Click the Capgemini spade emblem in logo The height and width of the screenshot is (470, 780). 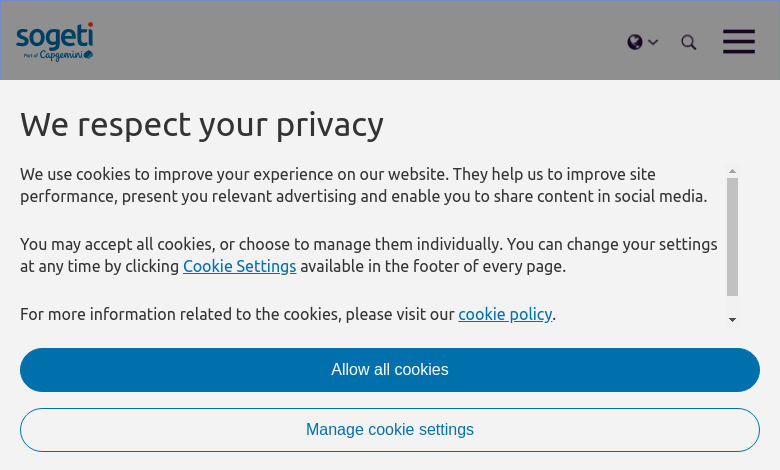coord(88,55)
